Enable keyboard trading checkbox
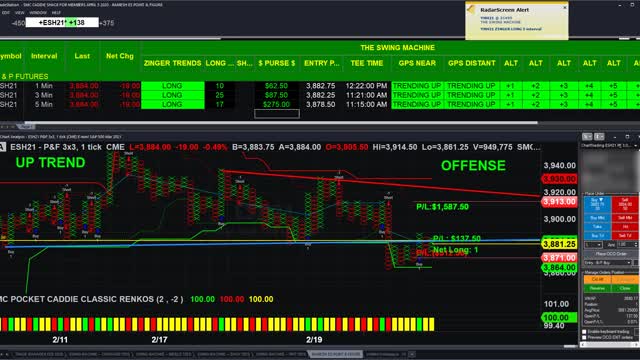Viewport: 640px width, 360px height. [584, 332]
